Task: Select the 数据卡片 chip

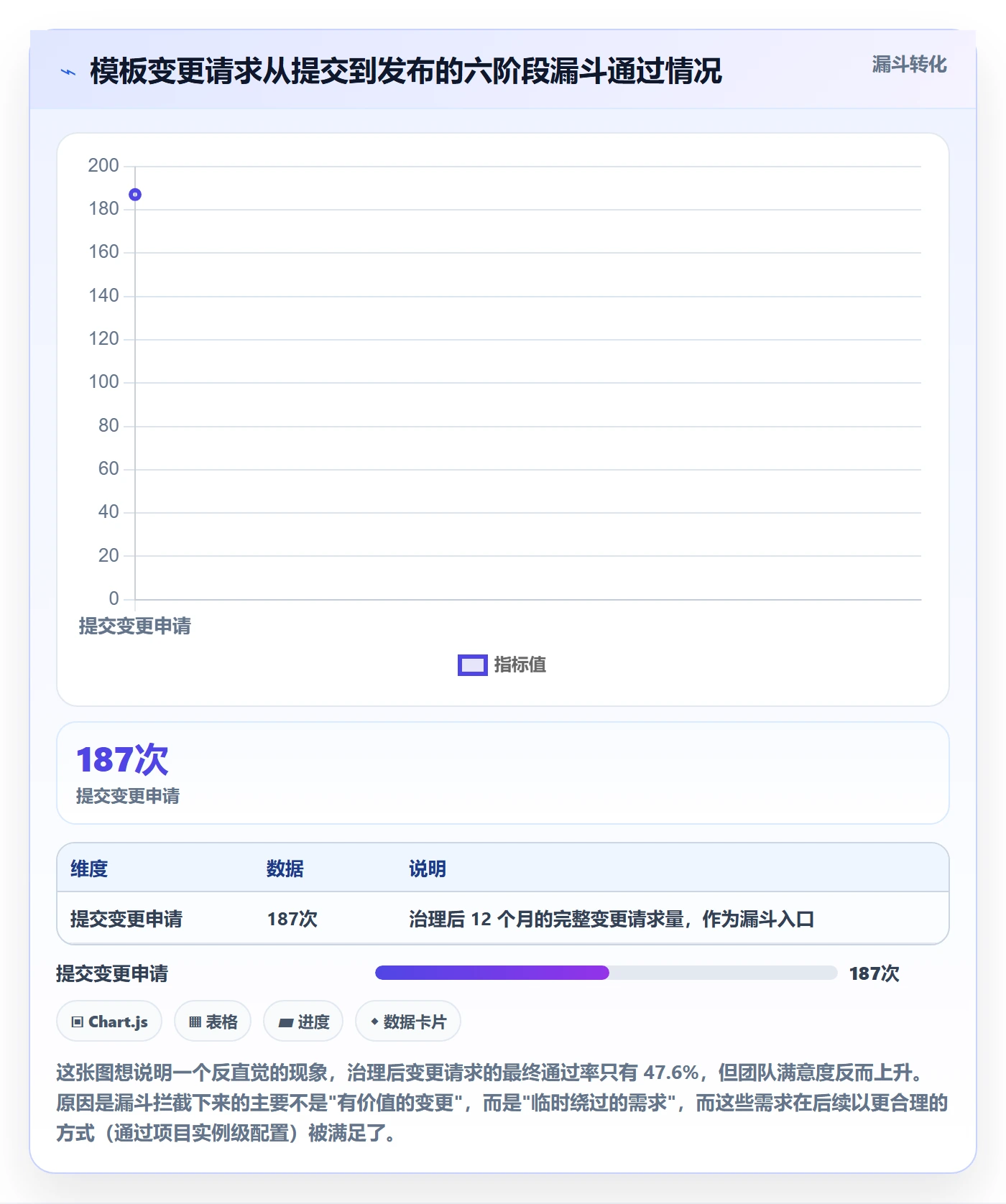Action: pos(408,1022)
